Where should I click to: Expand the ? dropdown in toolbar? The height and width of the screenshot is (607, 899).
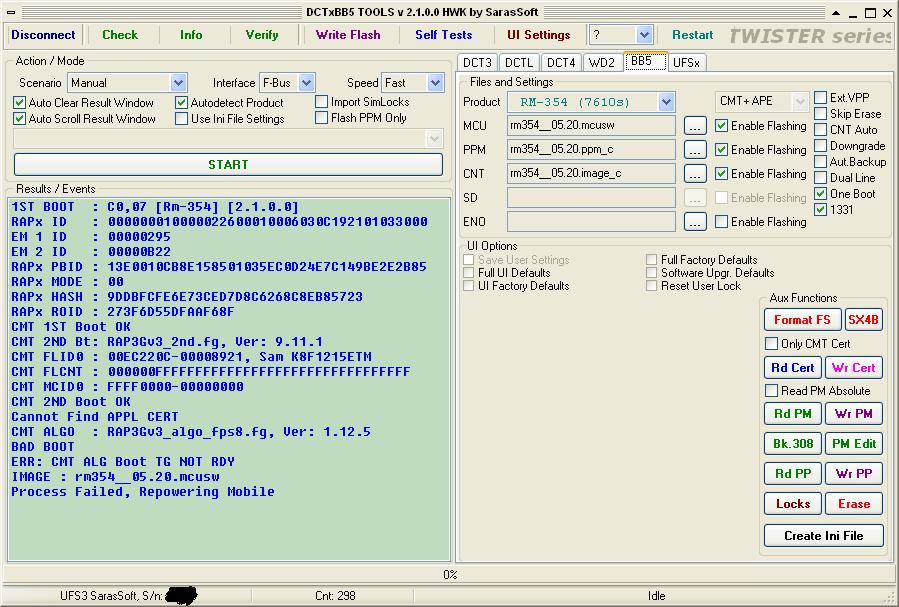pos(644,35)
